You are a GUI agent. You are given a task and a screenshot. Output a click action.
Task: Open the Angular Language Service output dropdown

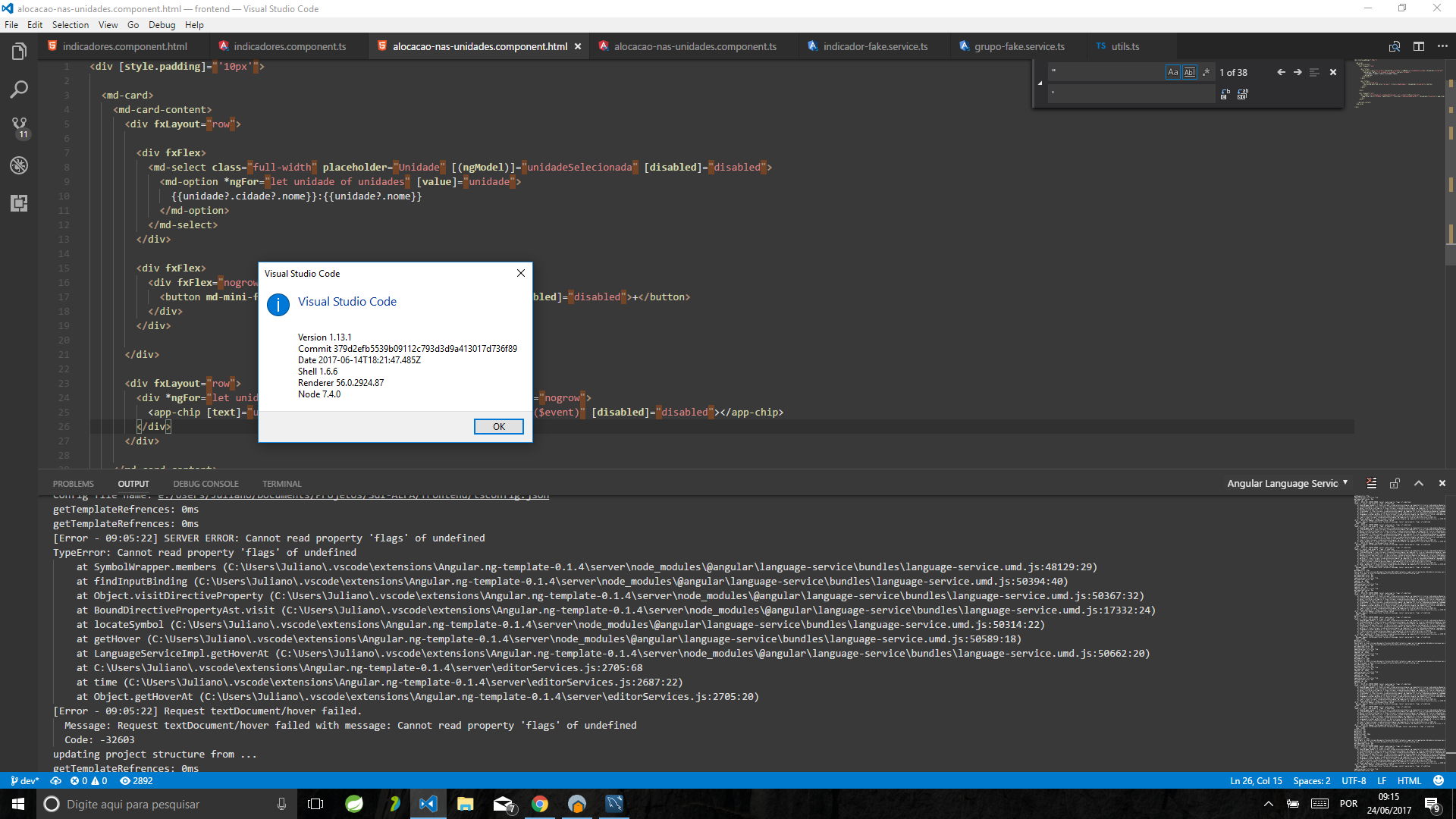(1285, 483)
